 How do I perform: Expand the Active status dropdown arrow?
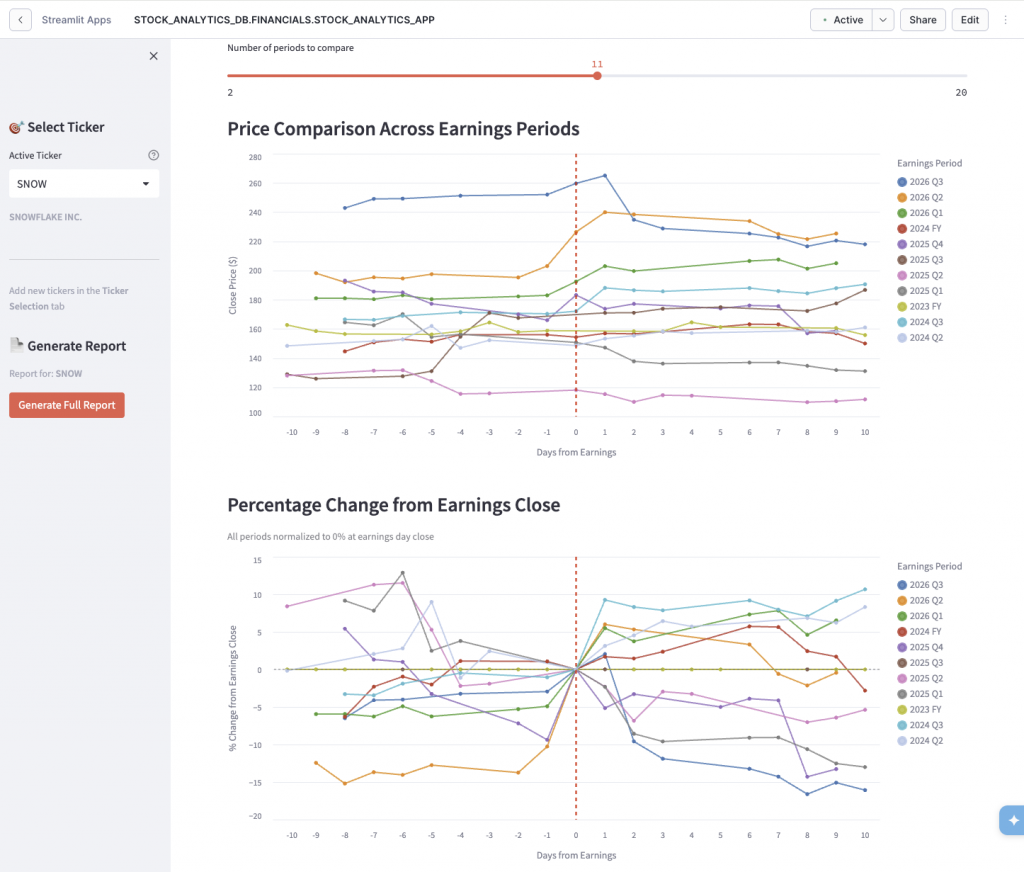click(x=882, y=20)
